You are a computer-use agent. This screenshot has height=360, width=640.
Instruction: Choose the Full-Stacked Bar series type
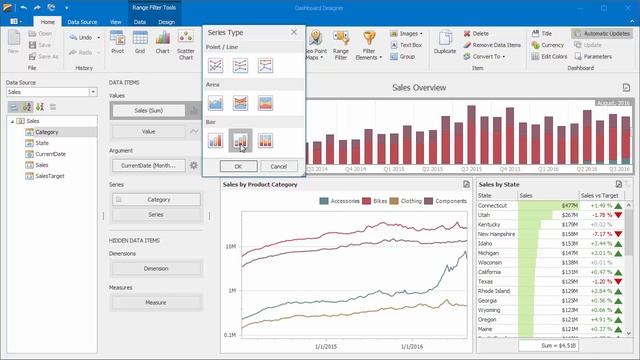click(x=265, y=140)
